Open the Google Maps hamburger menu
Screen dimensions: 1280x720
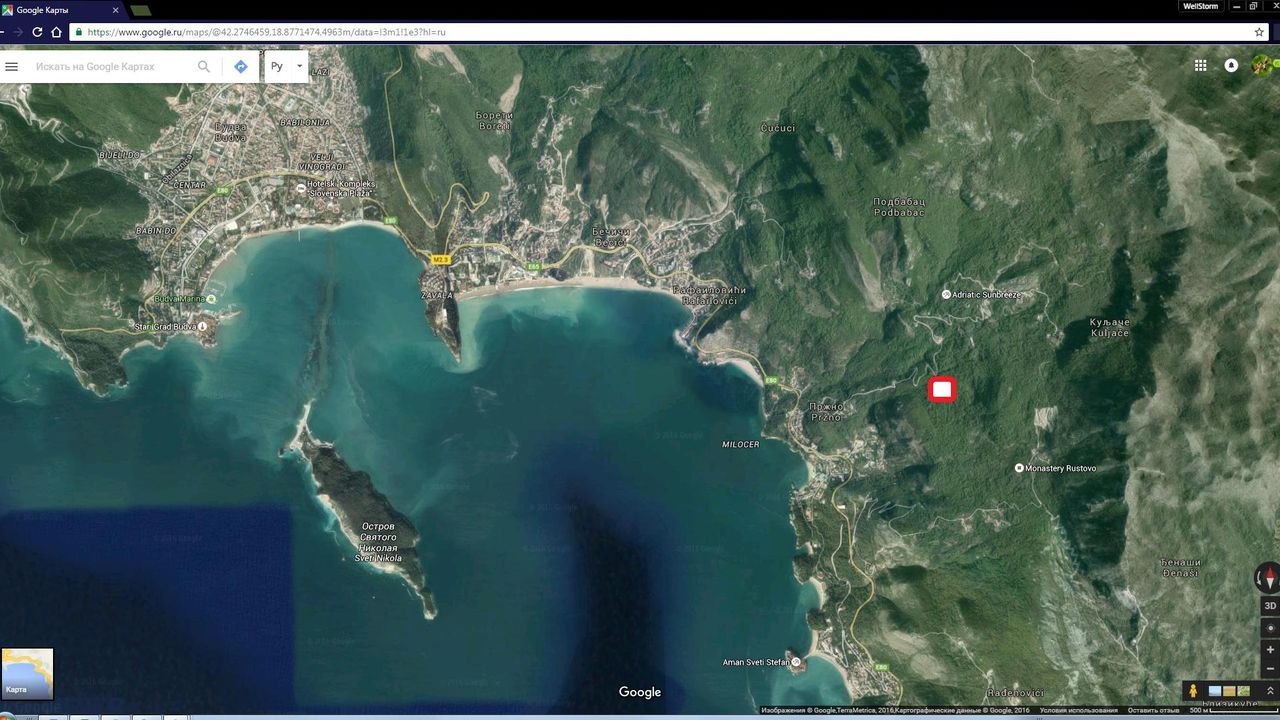12,67
